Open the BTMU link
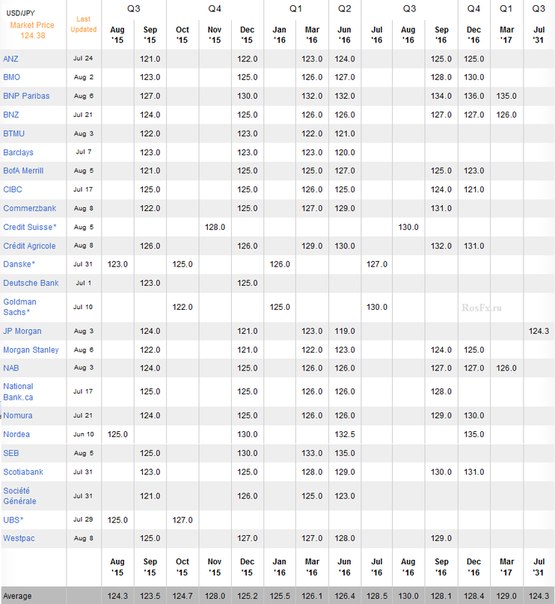Screen dimensions: 555x604 tap(14, 134)
